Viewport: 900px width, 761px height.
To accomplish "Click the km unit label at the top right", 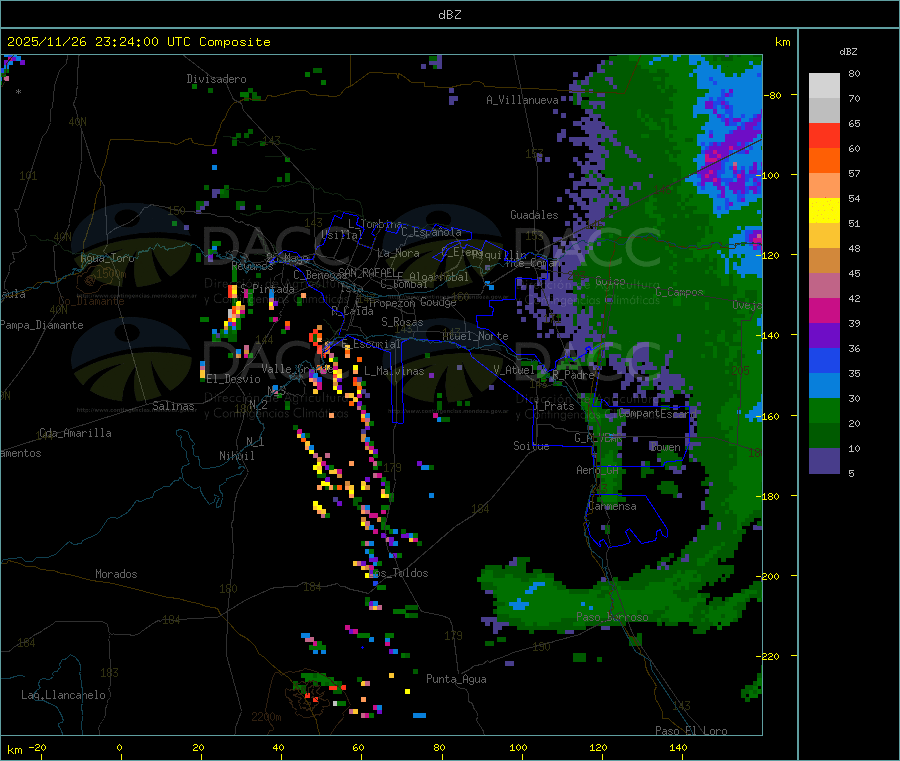I will [x=782, y=42].
